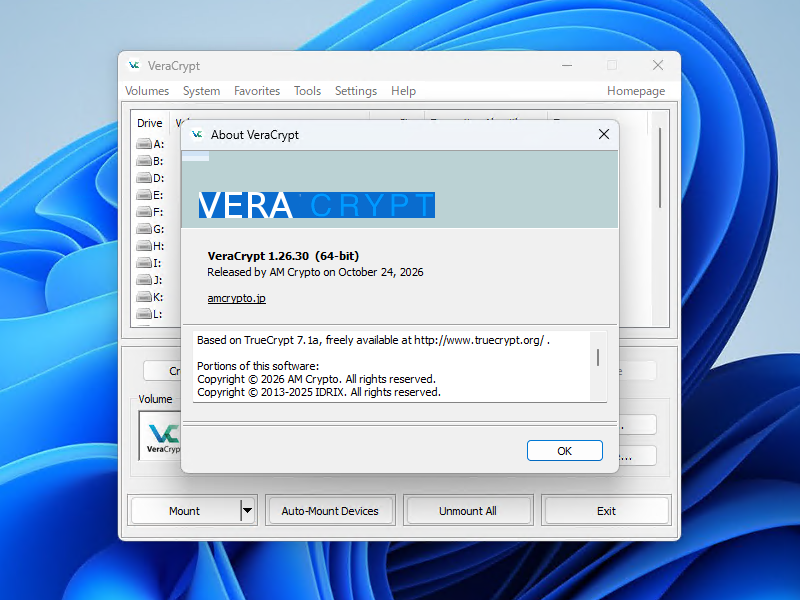
Task: Click the VeraCrypt icon in About title bar
Action: click(197, 135)
